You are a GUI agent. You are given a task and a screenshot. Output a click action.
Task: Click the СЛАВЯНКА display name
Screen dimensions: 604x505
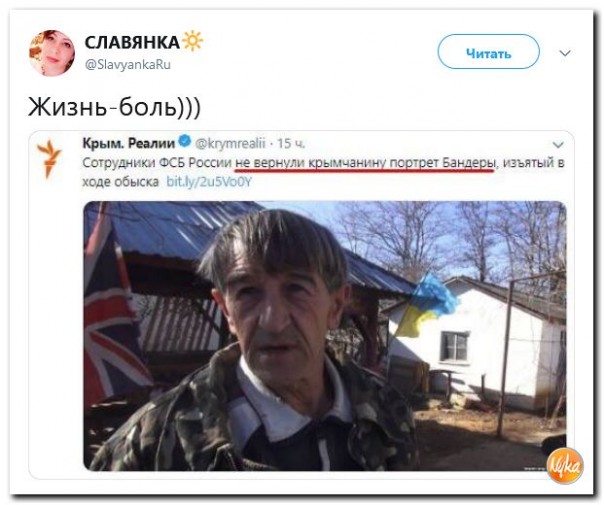tap(132, 42)
